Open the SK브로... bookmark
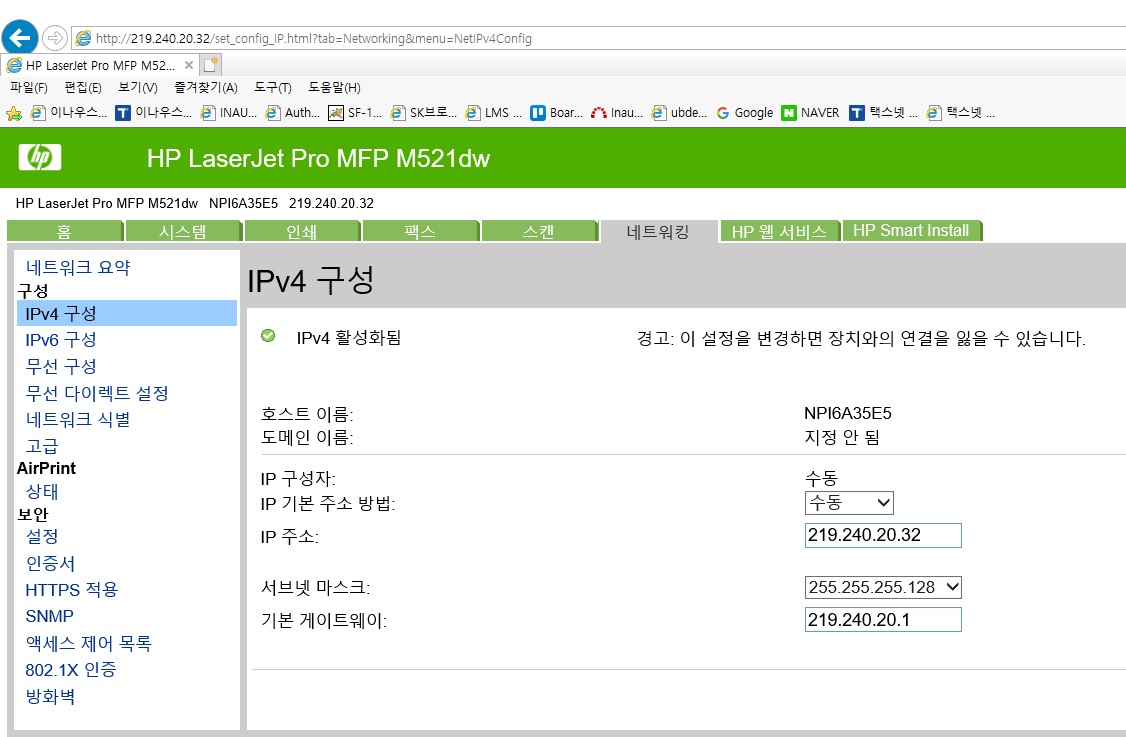This screenshot has height=737, width=1126. pos(424,113)
